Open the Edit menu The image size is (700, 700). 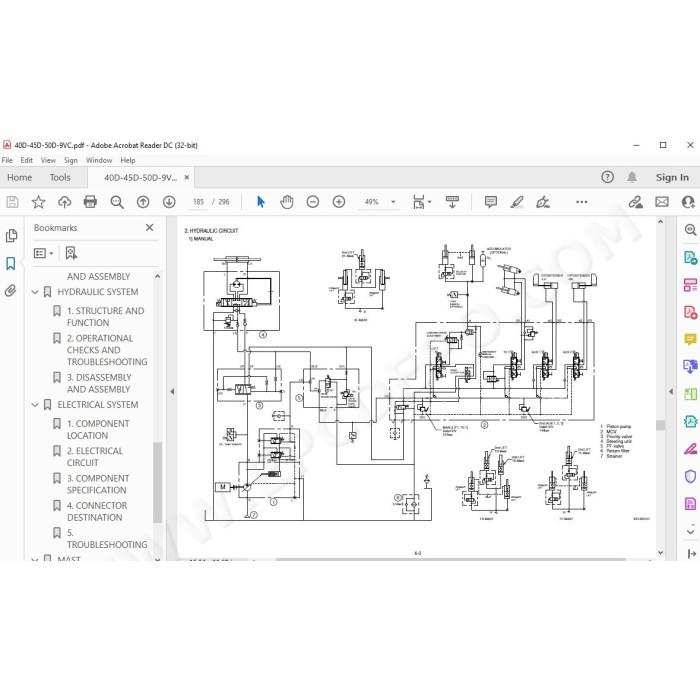(x=26, y=160)
